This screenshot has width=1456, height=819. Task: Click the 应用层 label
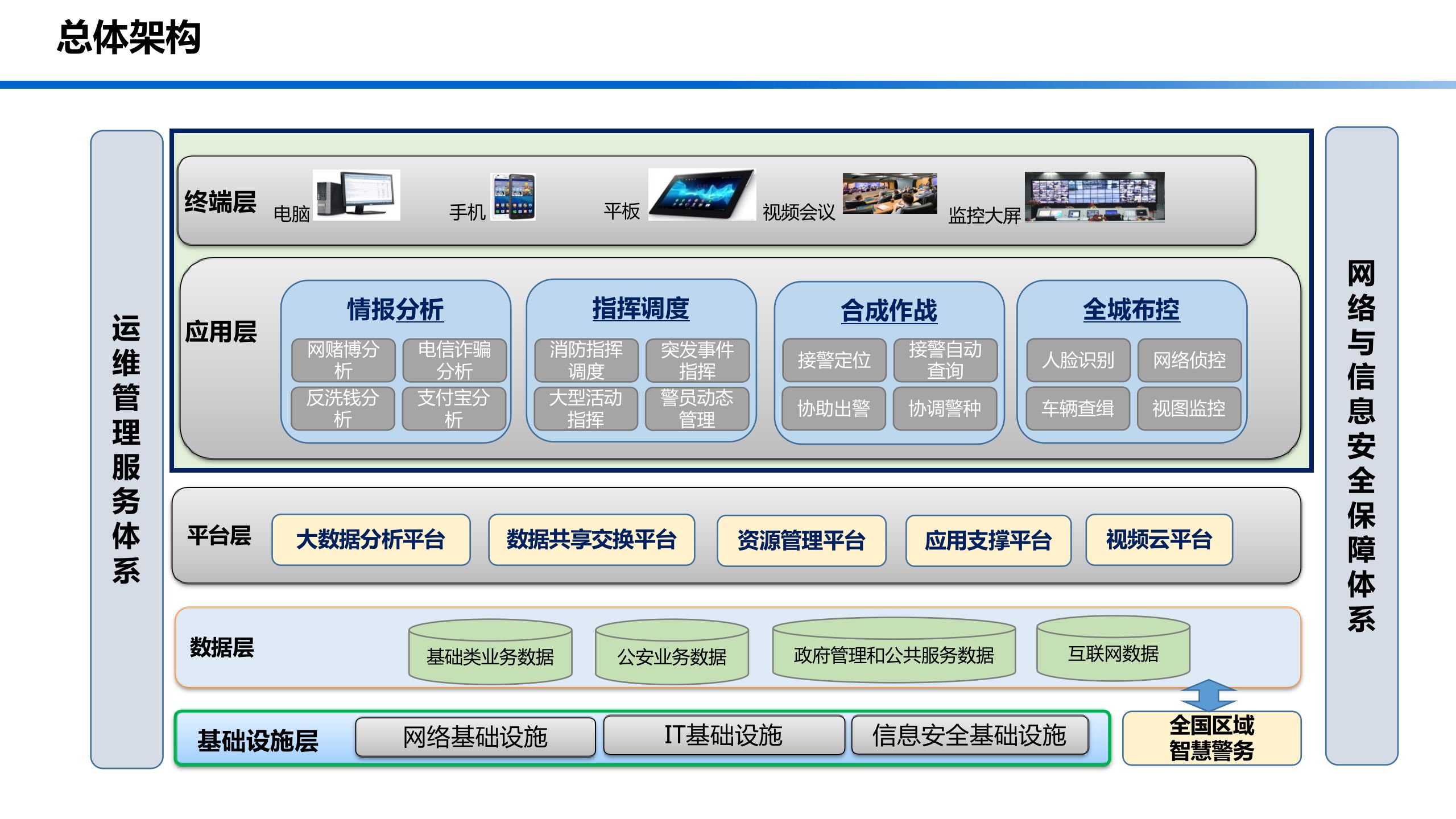[x=221, y=332]
